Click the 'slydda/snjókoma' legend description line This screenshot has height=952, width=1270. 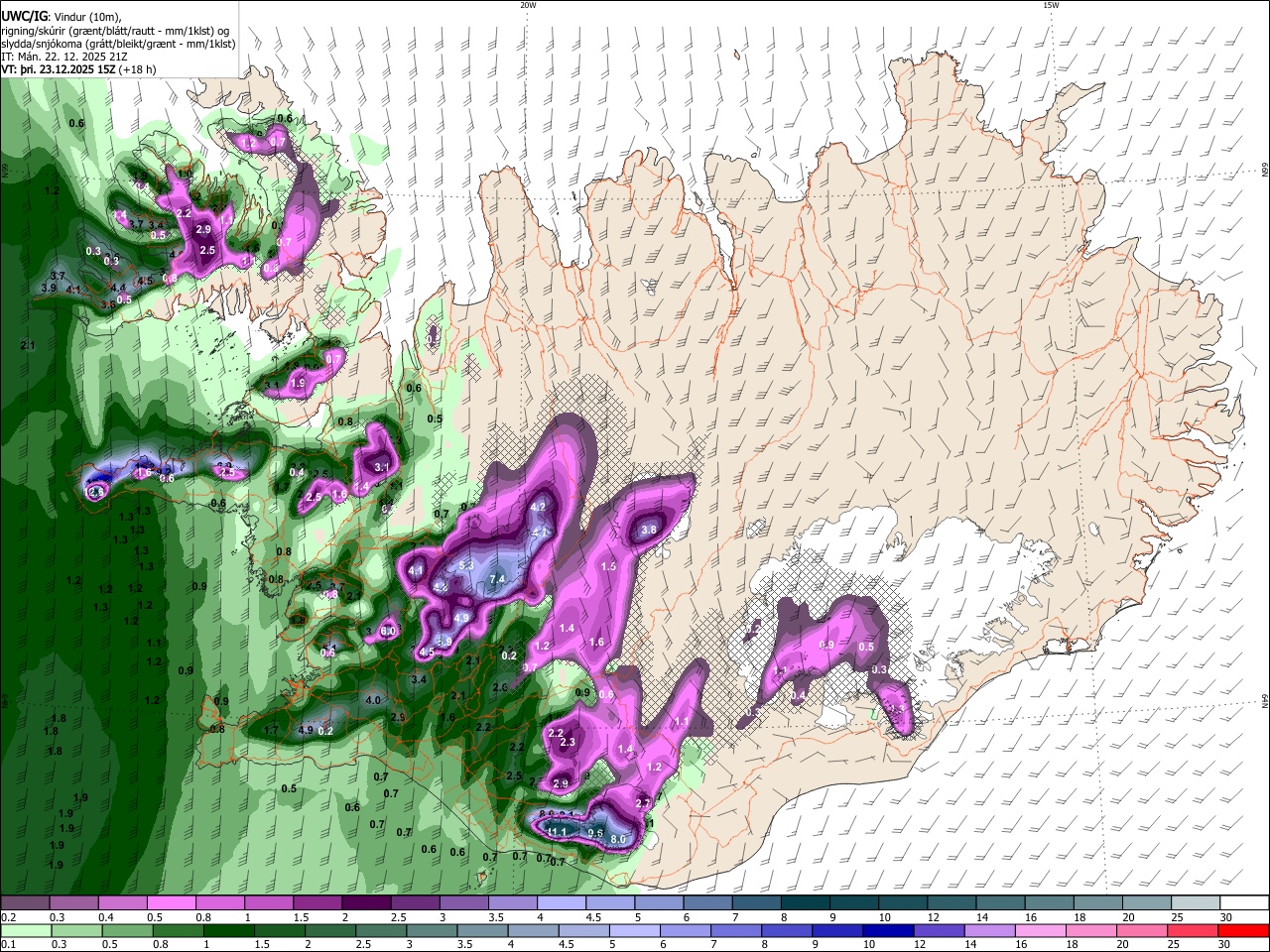tap(118, 44)
